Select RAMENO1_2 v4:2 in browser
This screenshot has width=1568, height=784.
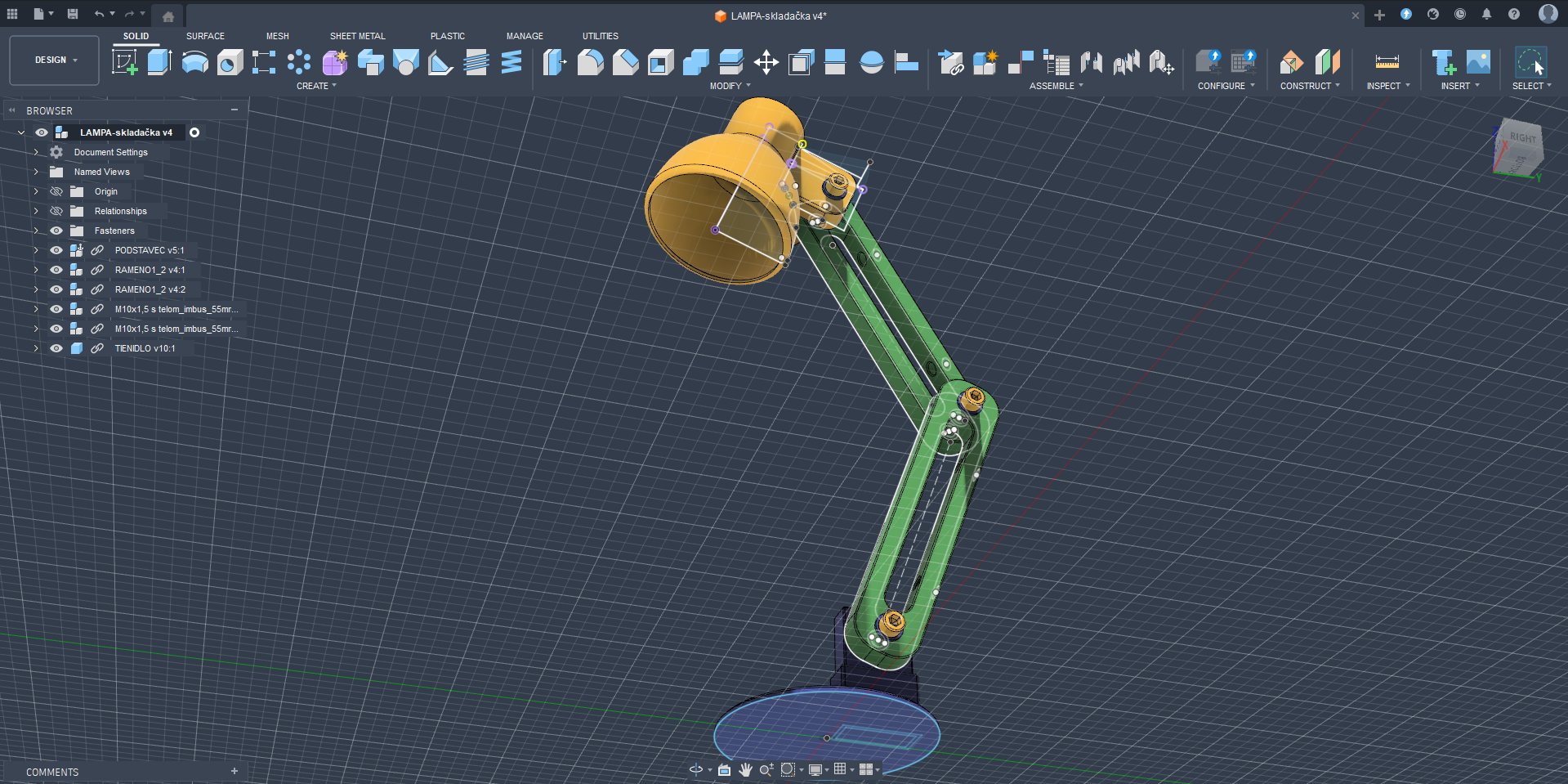(150, 289)
